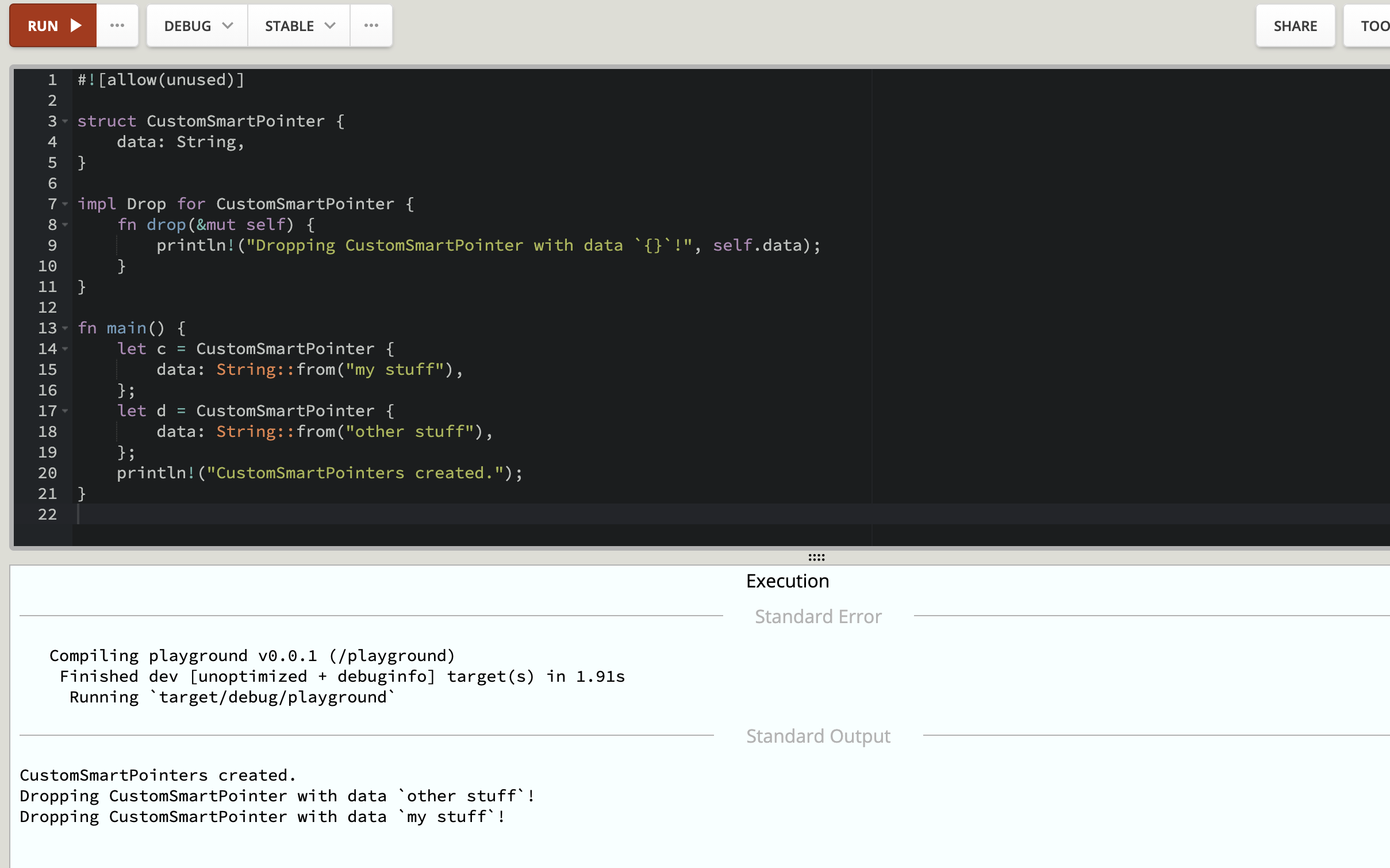Open the STABLE channel dropdown
The height and width of the screenshot is (868, 1390).
point(299,26)
